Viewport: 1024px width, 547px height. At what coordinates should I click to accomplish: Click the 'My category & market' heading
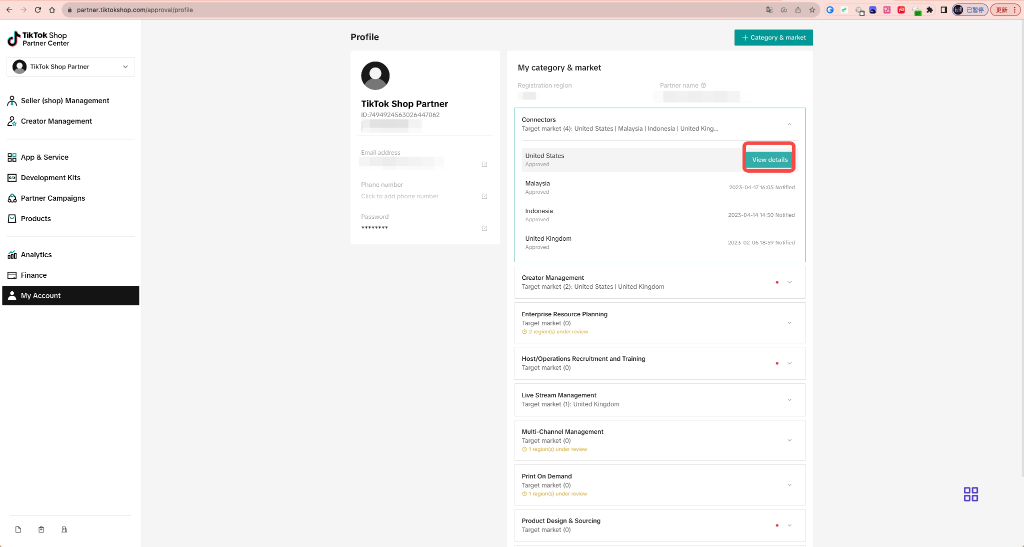coord(559,68)
